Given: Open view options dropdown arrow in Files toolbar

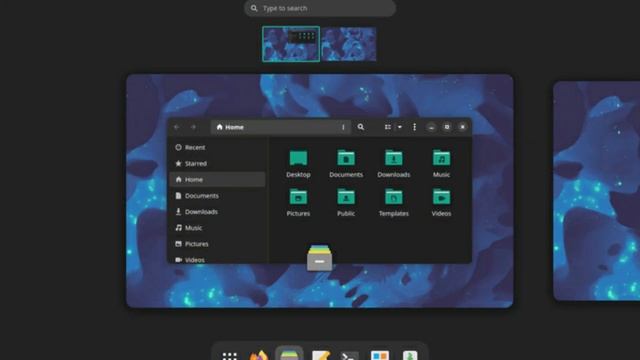Looking at the screenshot, I should [400, 127].
